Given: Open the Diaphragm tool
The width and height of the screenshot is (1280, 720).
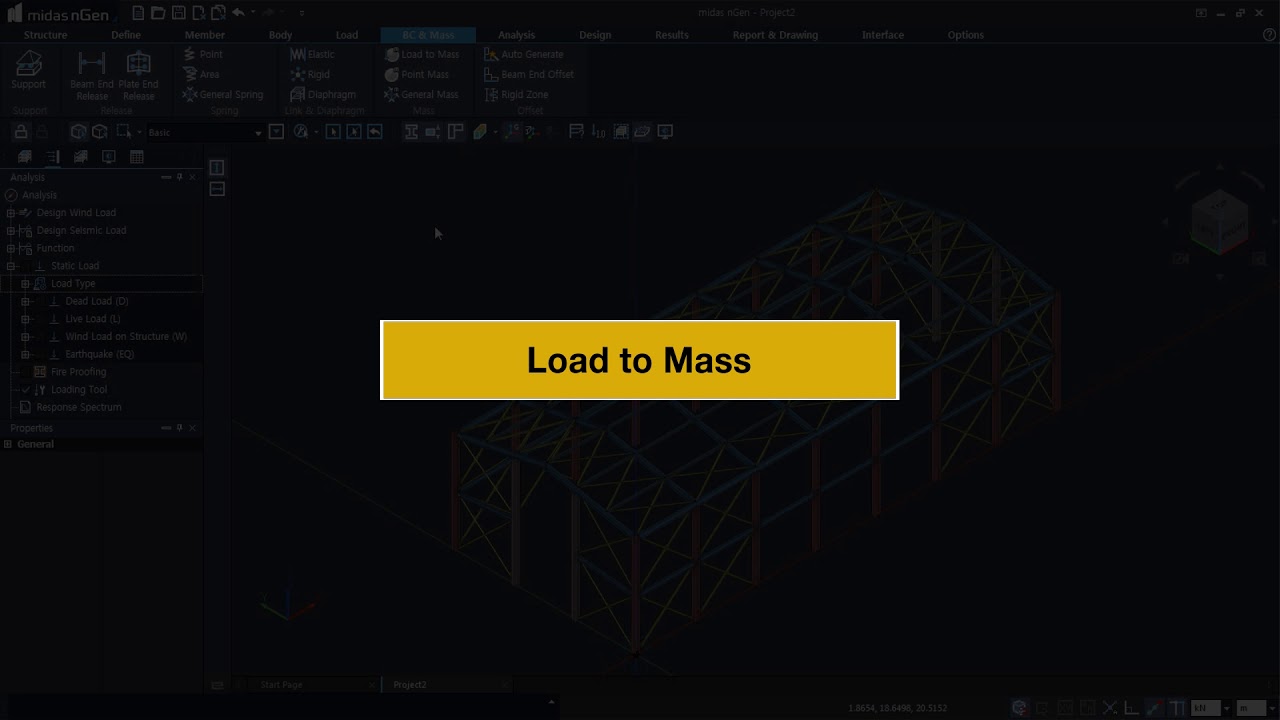Looking at the screenshot, I should click(322, 94).
